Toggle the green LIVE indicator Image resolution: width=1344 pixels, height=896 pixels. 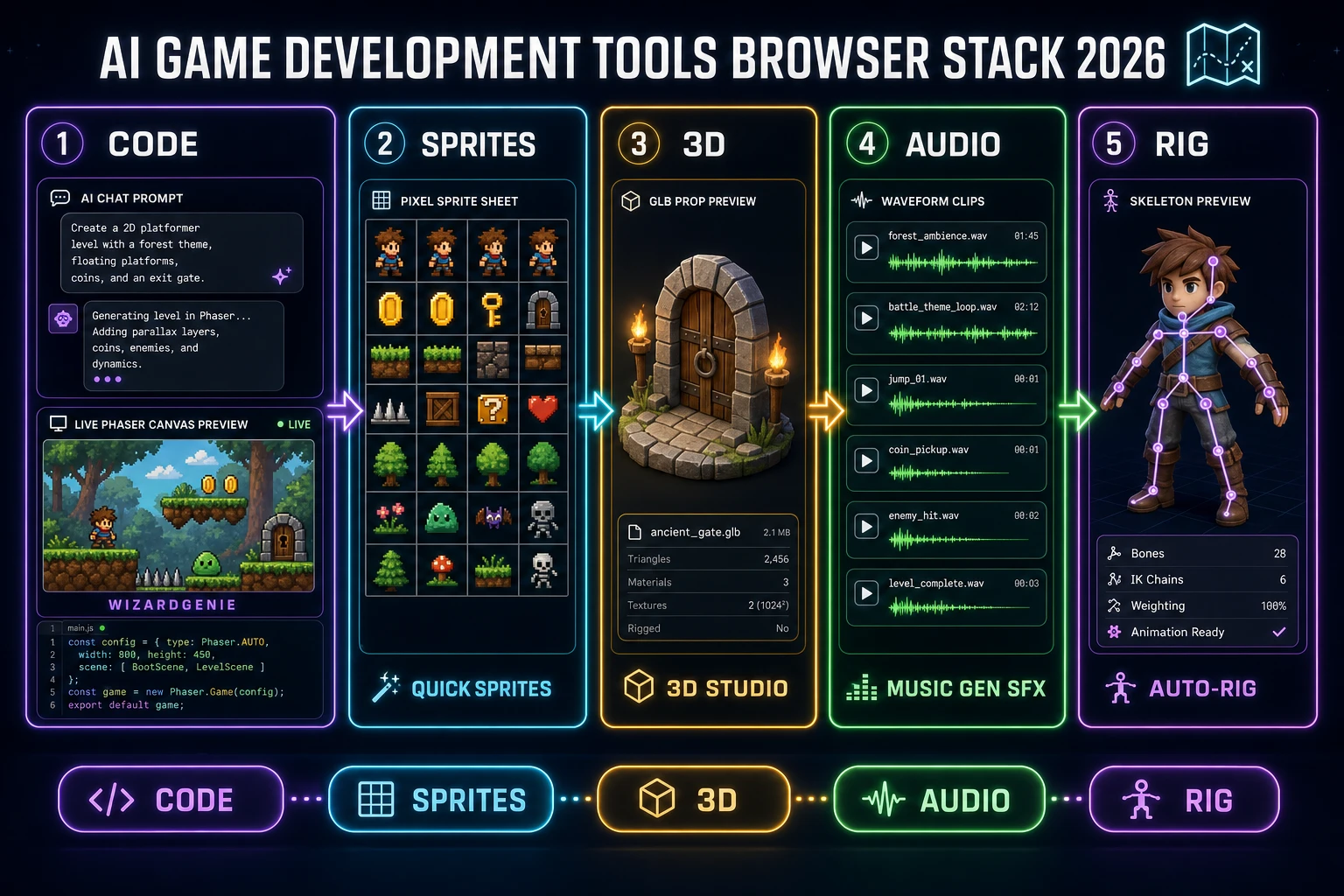pyautogui.click(x=294, y=424)
